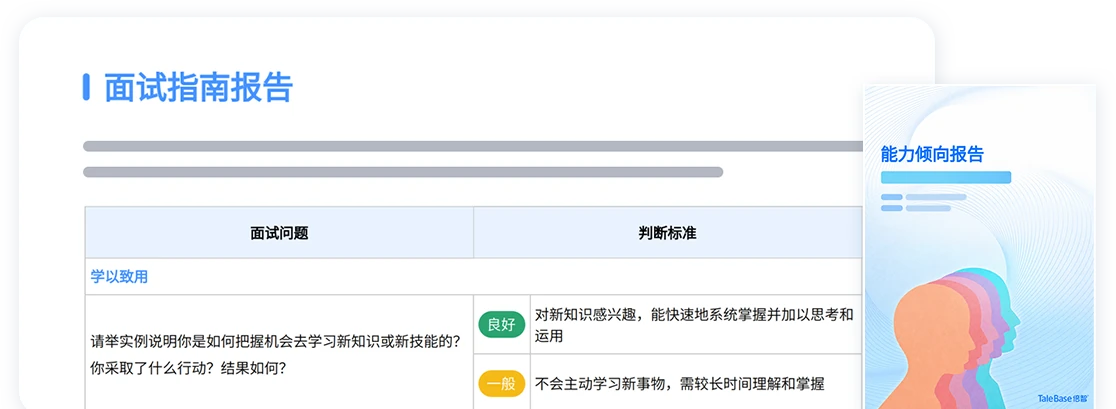
Task: Click the 面试指南报告 heading
Action: coord(199,87)
